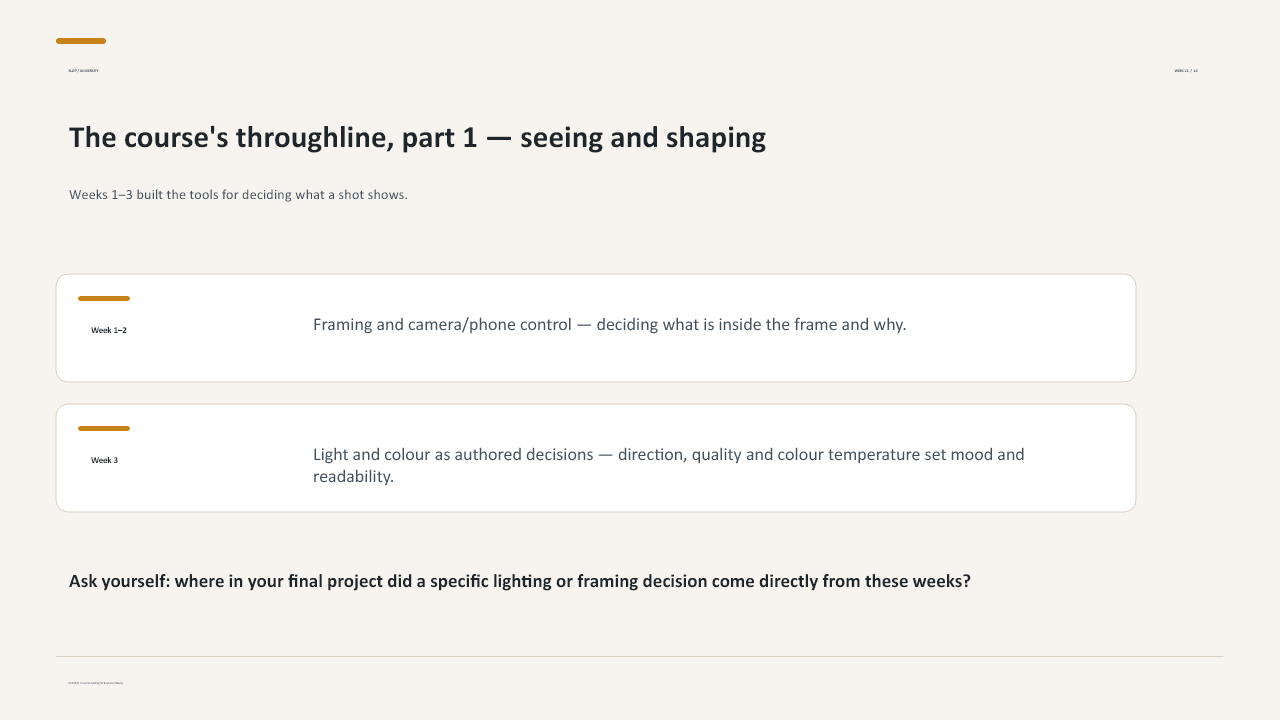Image resolution: width=1280 pixels, height=720 pixels.
Task: Click the small header label at top left
Action: pos(83,71)
